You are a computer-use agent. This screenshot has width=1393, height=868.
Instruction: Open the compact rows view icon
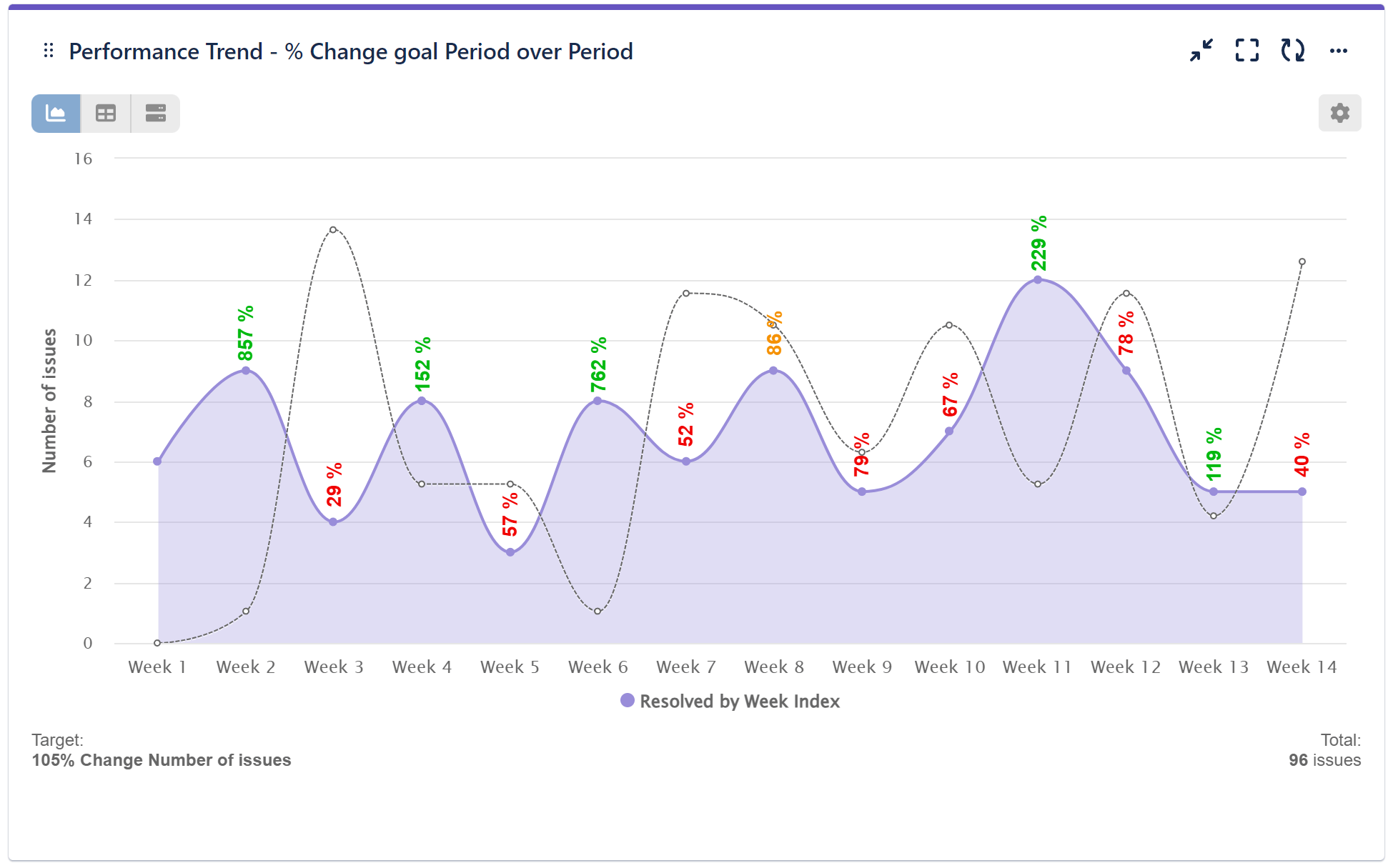coord(155,113)
